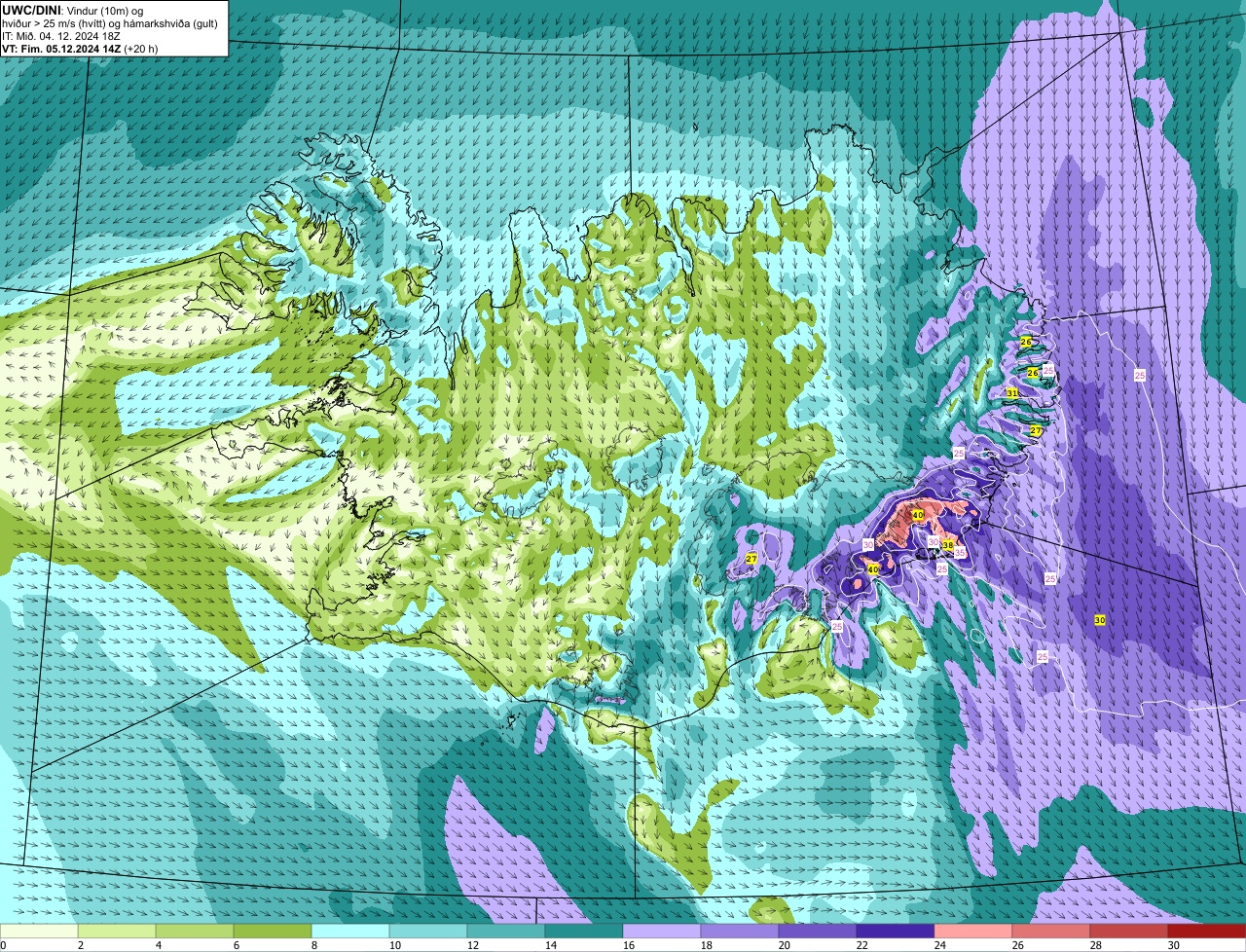1246x952 pixels.
Task: Click the 'VT: Fim. 05.12.2024 14Z (+20 h)' line
Action: (80, 49)
